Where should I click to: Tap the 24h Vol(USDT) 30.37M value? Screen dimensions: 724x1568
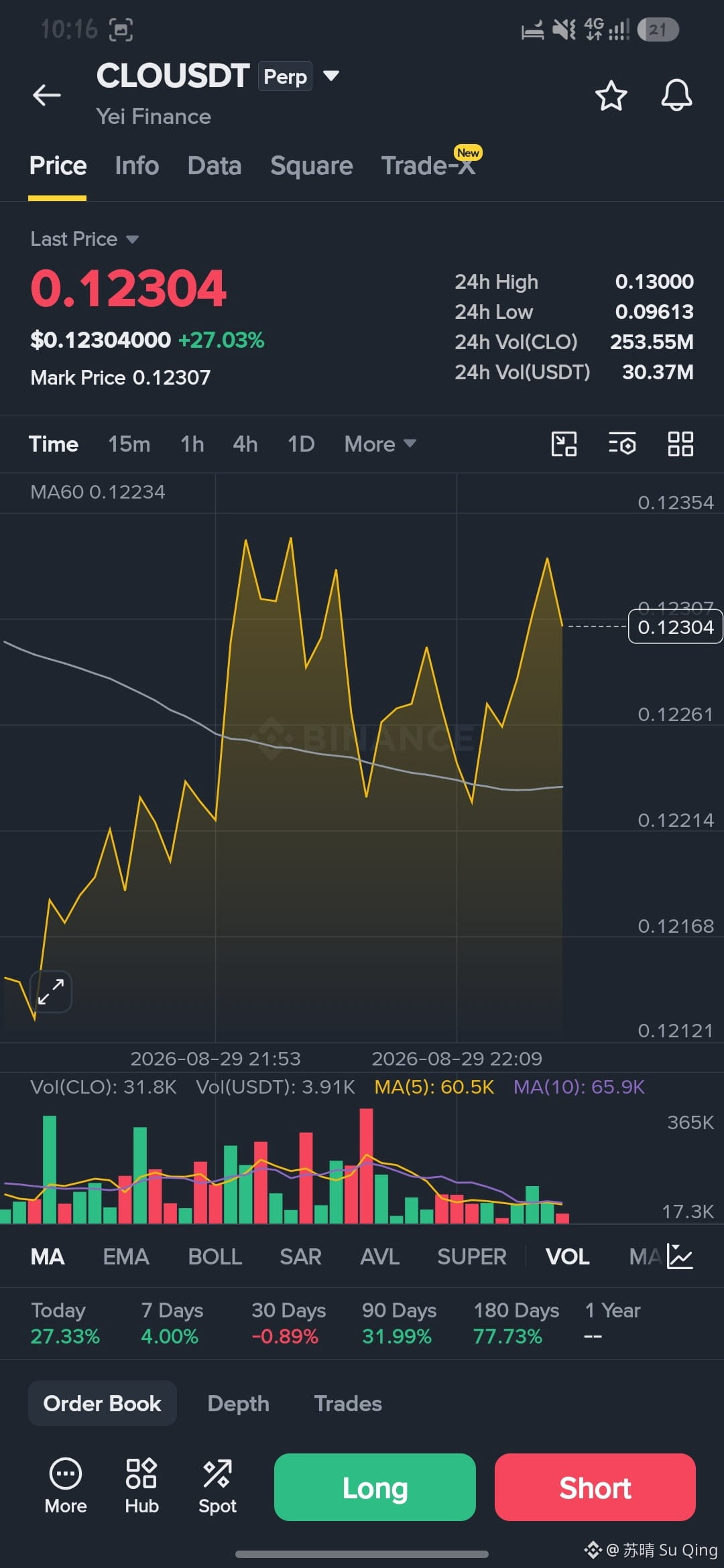(658, 372)
